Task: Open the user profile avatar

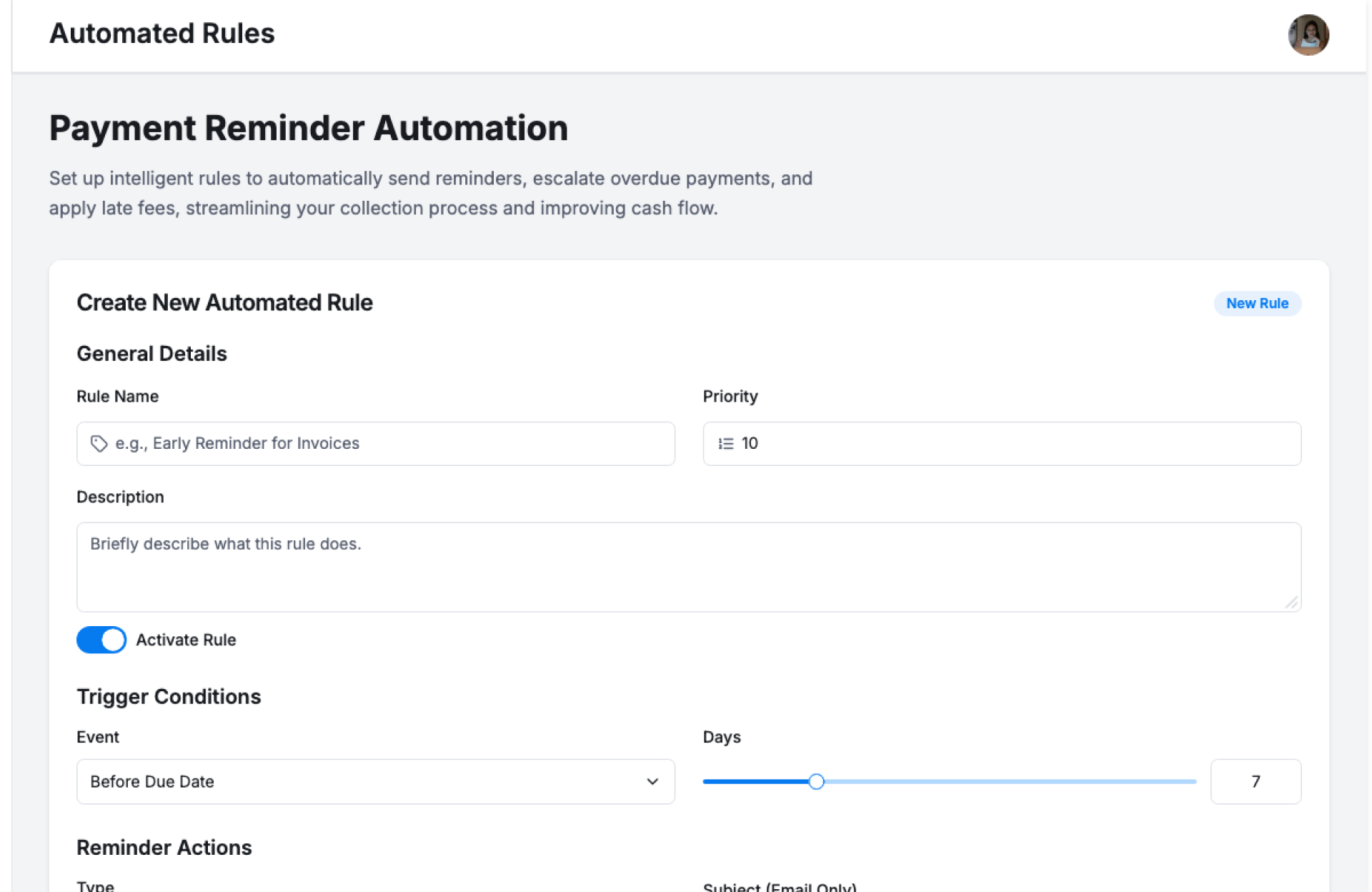Action: pos(1308,34)
